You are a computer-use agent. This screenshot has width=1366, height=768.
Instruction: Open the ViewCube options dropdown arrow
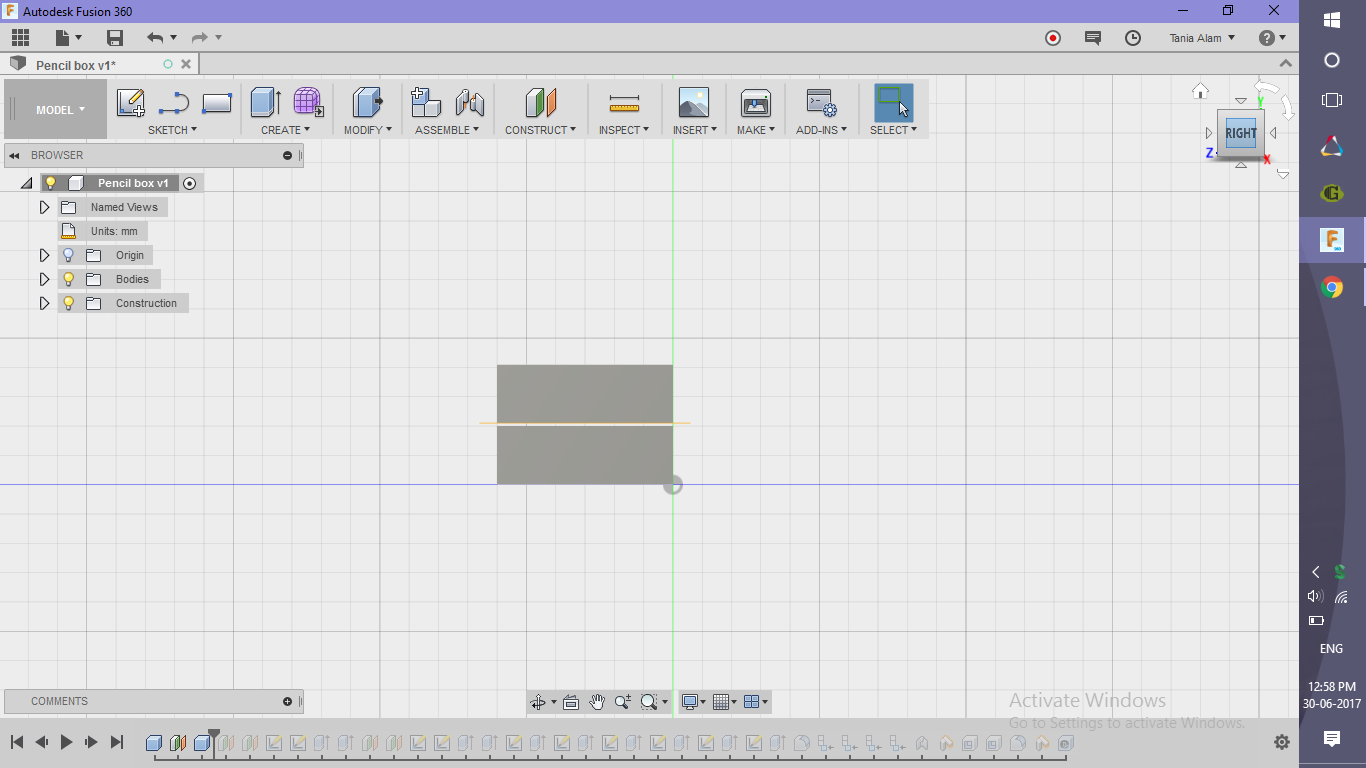click(x=1283, y=175)
